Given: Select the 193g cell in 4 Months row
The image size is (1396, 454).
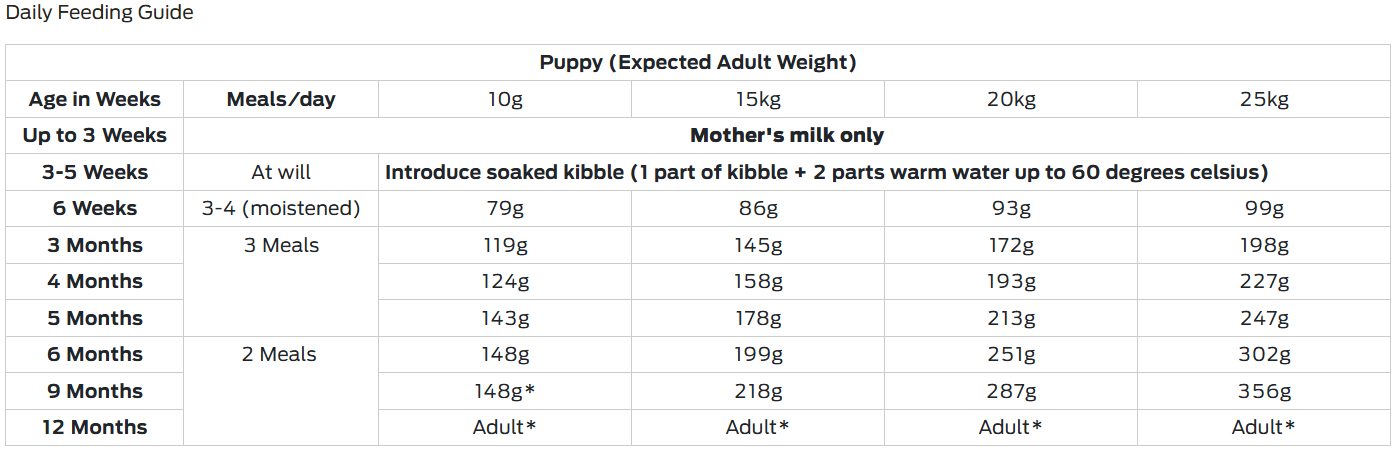Looking at the screenshot, I should click(x=1011, y=281).
